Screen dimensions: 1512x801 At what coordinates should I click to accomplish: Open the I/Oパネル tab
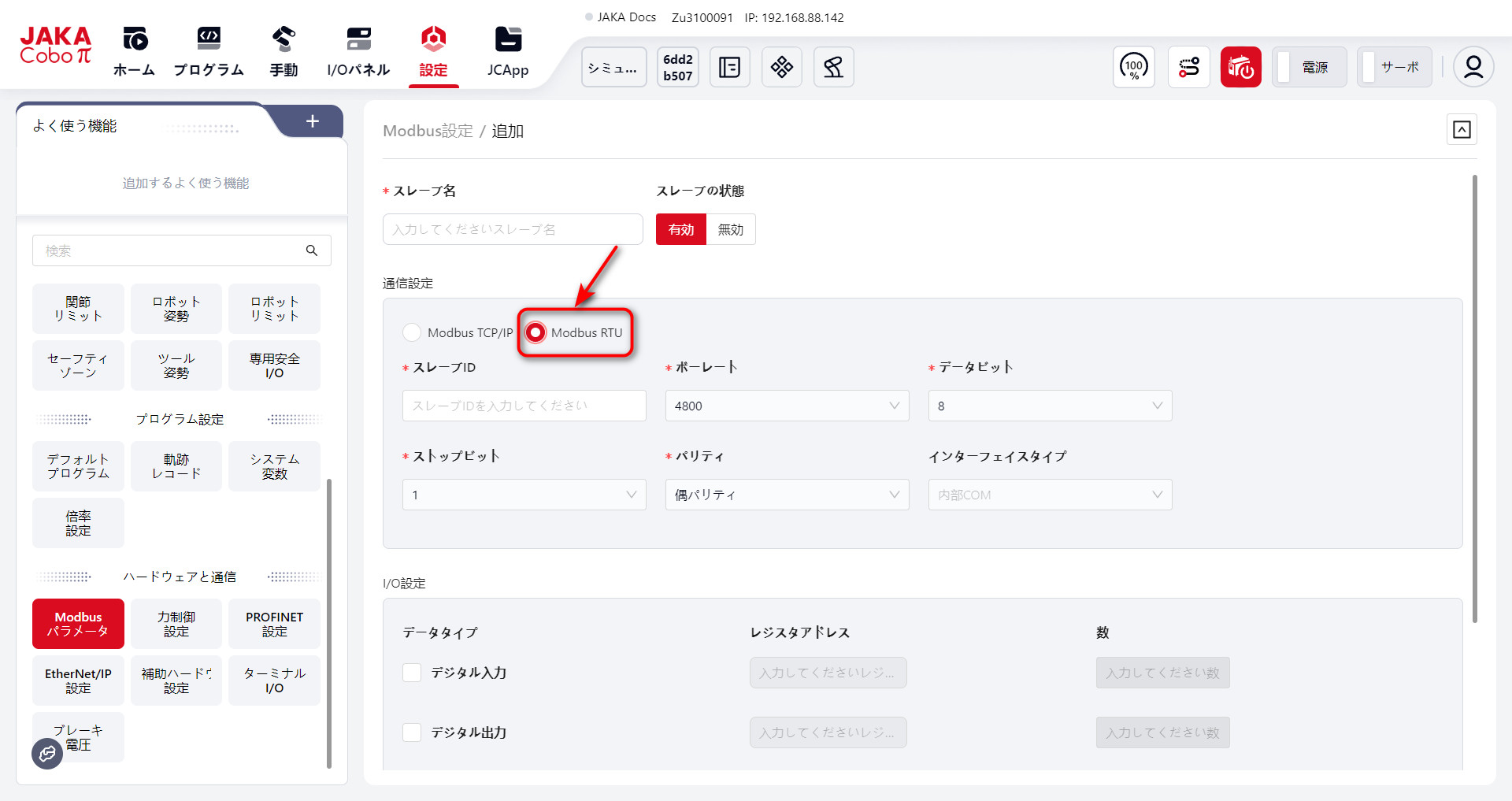tap(358, 53)
